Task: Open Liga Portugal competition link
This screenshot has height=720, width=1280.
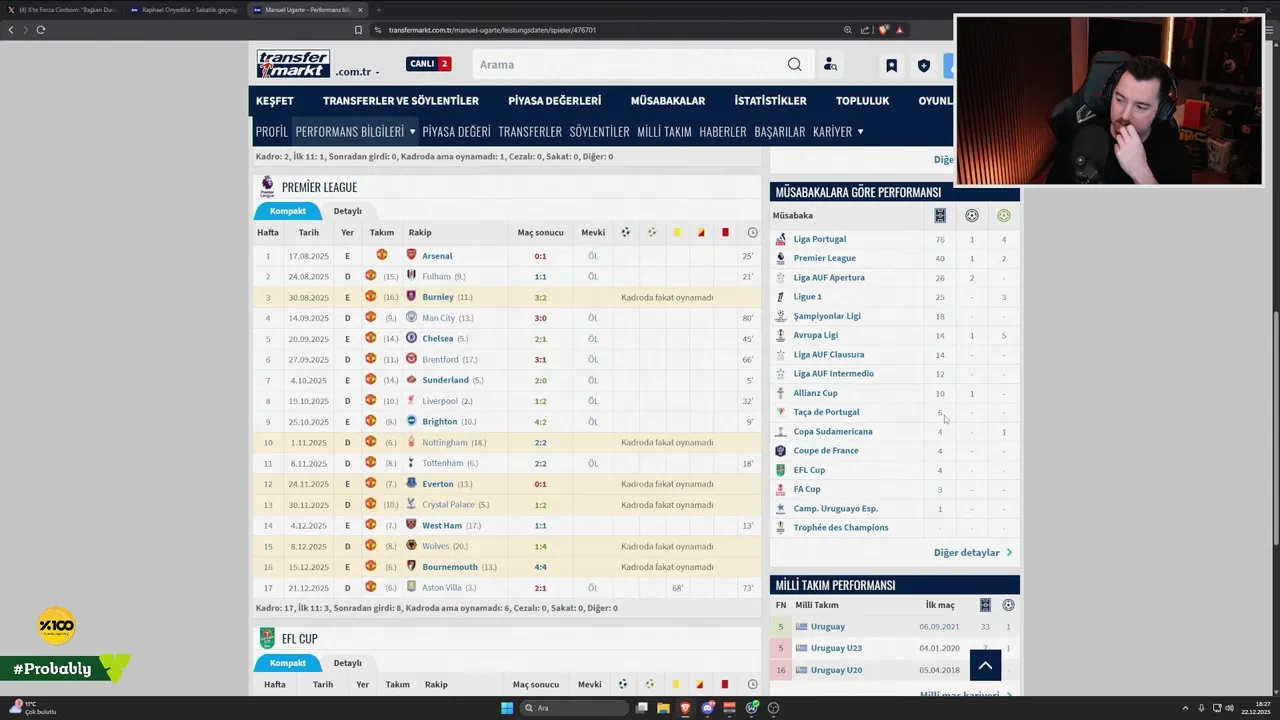Action: coord(819,239)
